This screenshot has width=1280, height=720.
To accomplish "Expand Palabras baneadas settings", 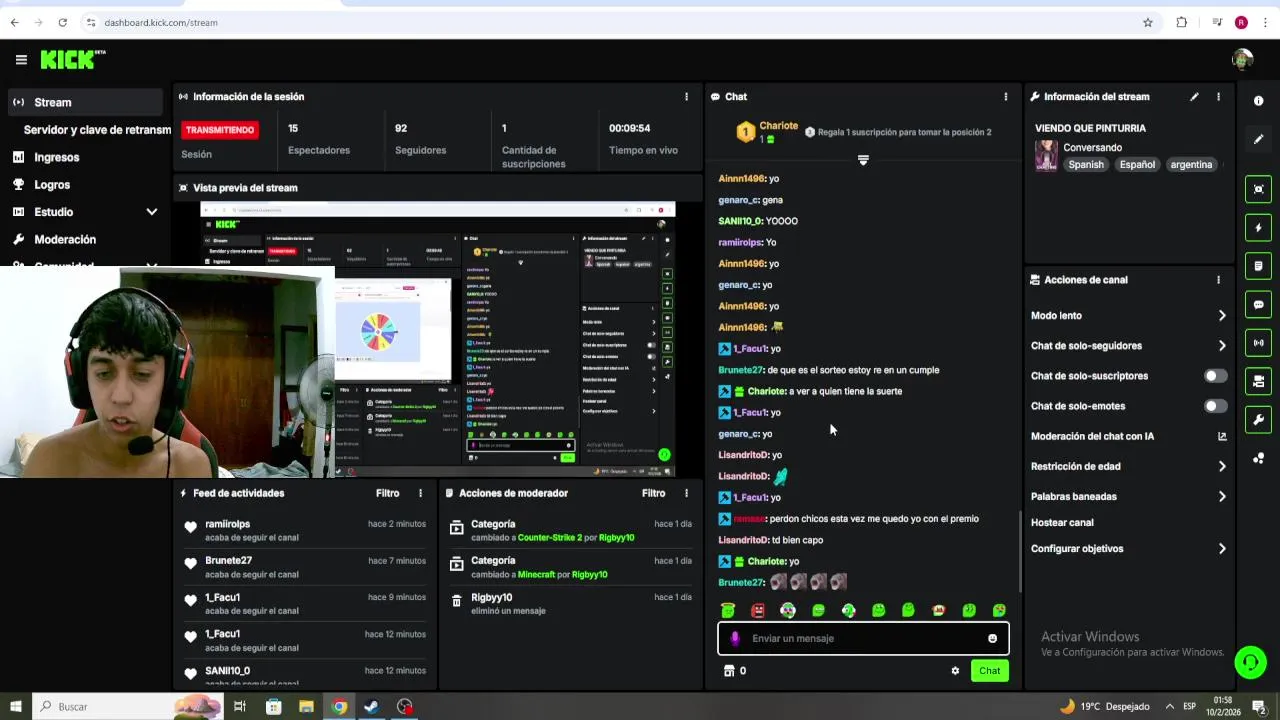I will coord(1222,496).
